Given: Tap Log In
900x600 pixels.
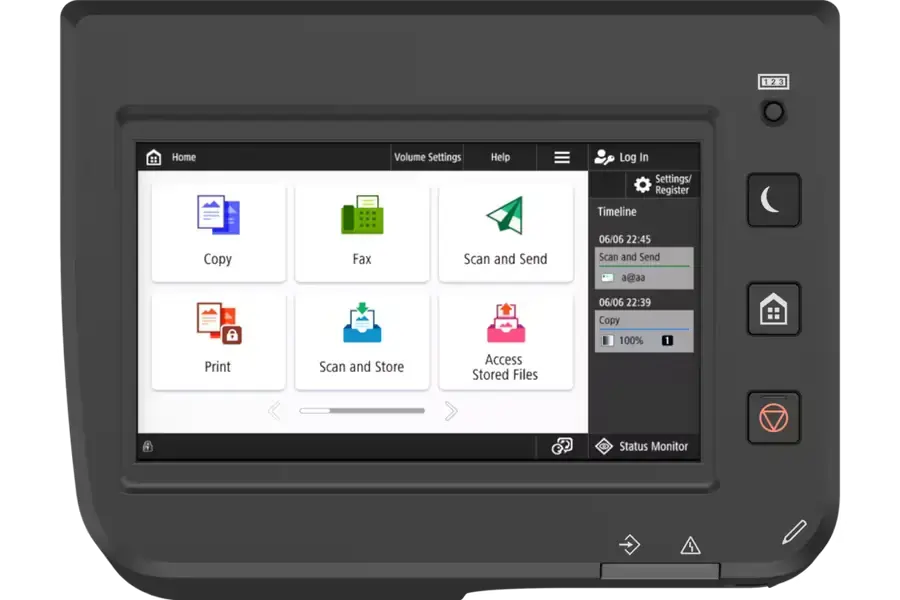Looking at the screenshot, I should tap(622, 157).
